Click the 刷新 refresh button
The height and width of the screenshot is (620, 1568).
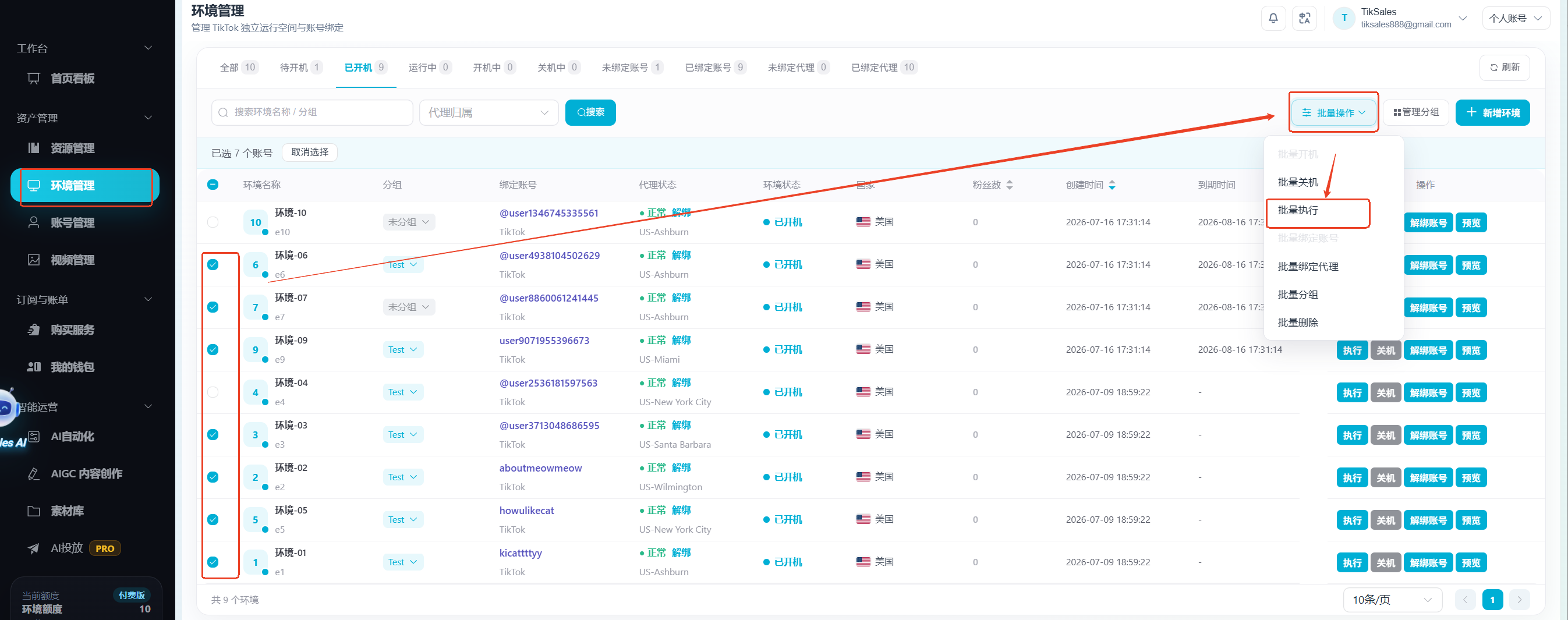(1504, 68)
